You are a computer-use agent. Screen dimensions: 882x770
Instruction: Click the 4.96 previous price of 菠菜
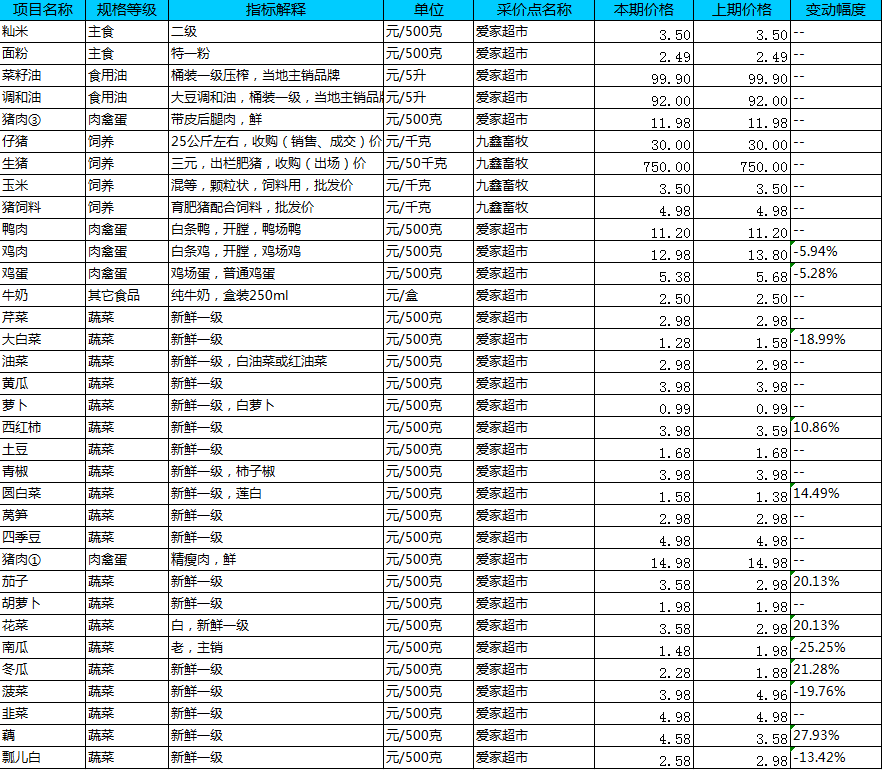pos(741,693)
